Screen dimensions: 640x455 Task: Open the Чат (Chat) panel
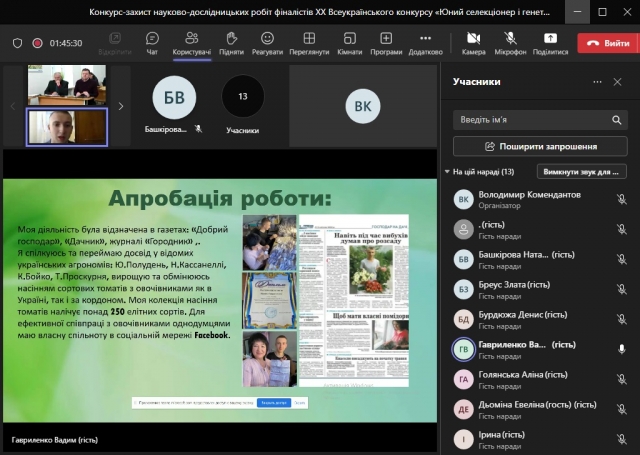pos(152,43)
